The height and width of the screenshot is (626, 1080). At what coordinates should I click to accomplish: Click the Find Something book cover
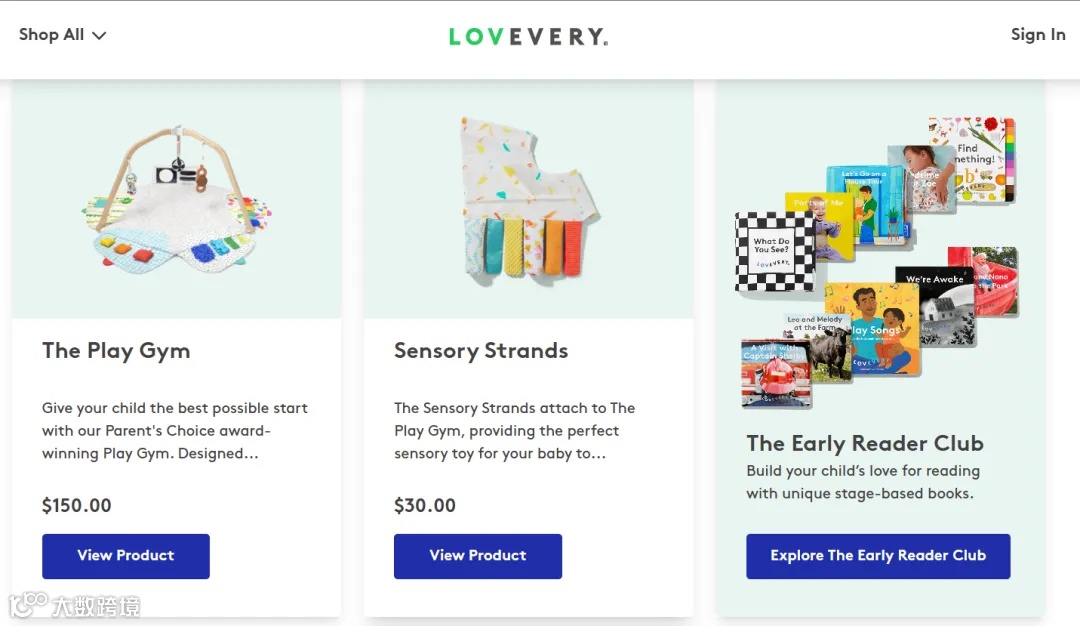coord(975,160)
